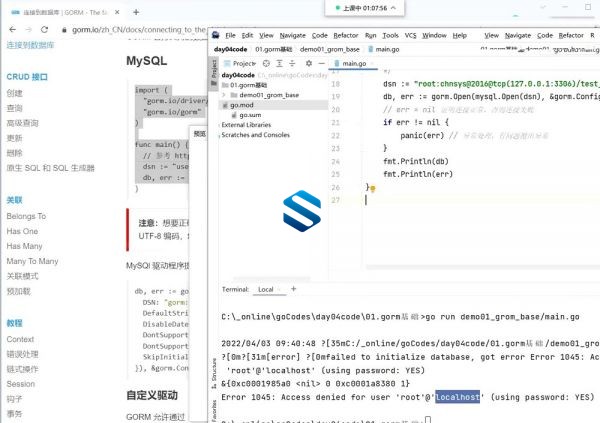Hide the Project panel with minus icon
Viewport: 600px width, 423px height.
click(x=321, y=64)
